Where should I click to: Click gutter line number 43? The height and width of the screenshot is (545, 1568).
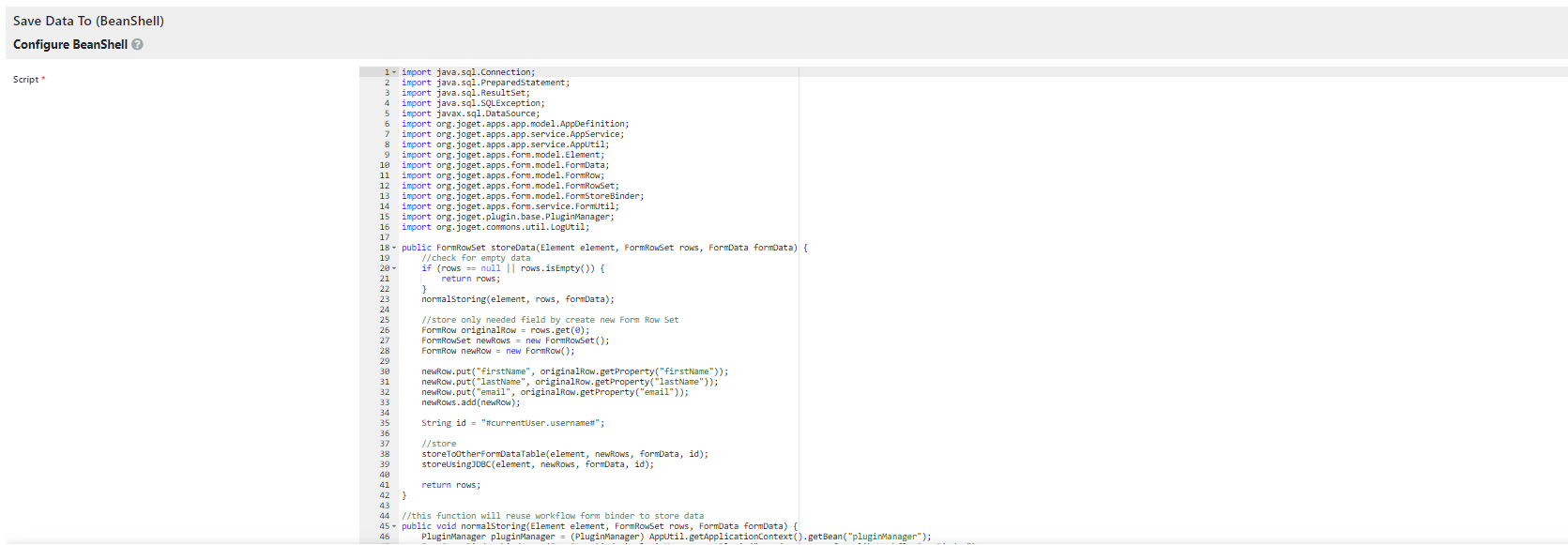[384, 506]
